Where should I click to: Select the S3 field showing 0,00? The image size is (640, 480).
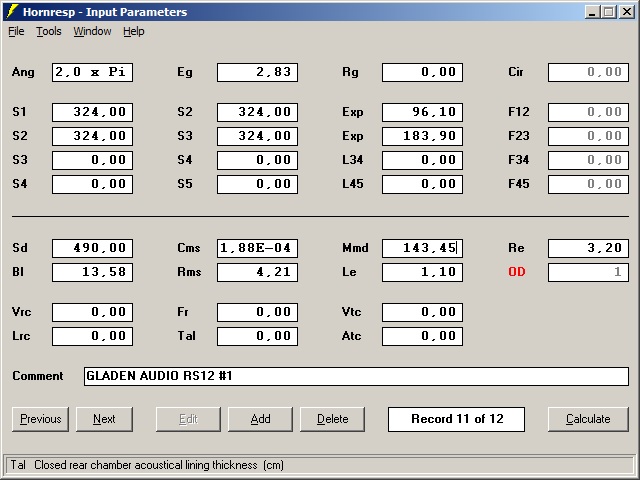(x=92, y=160)
